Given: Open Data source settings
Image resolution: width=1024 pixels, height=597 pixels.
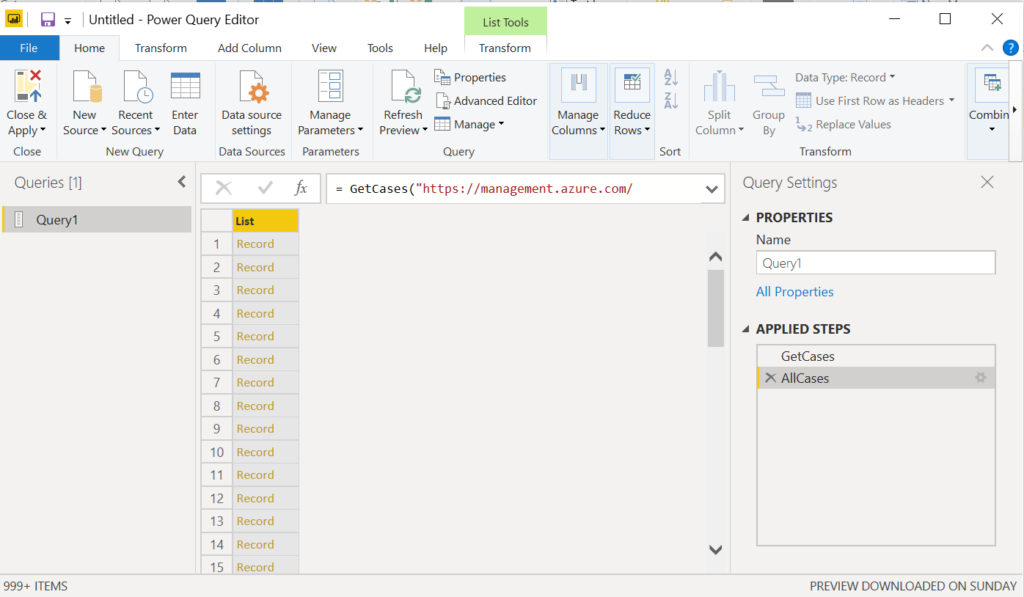Looking at the screenshot, I should coord(251,105).
